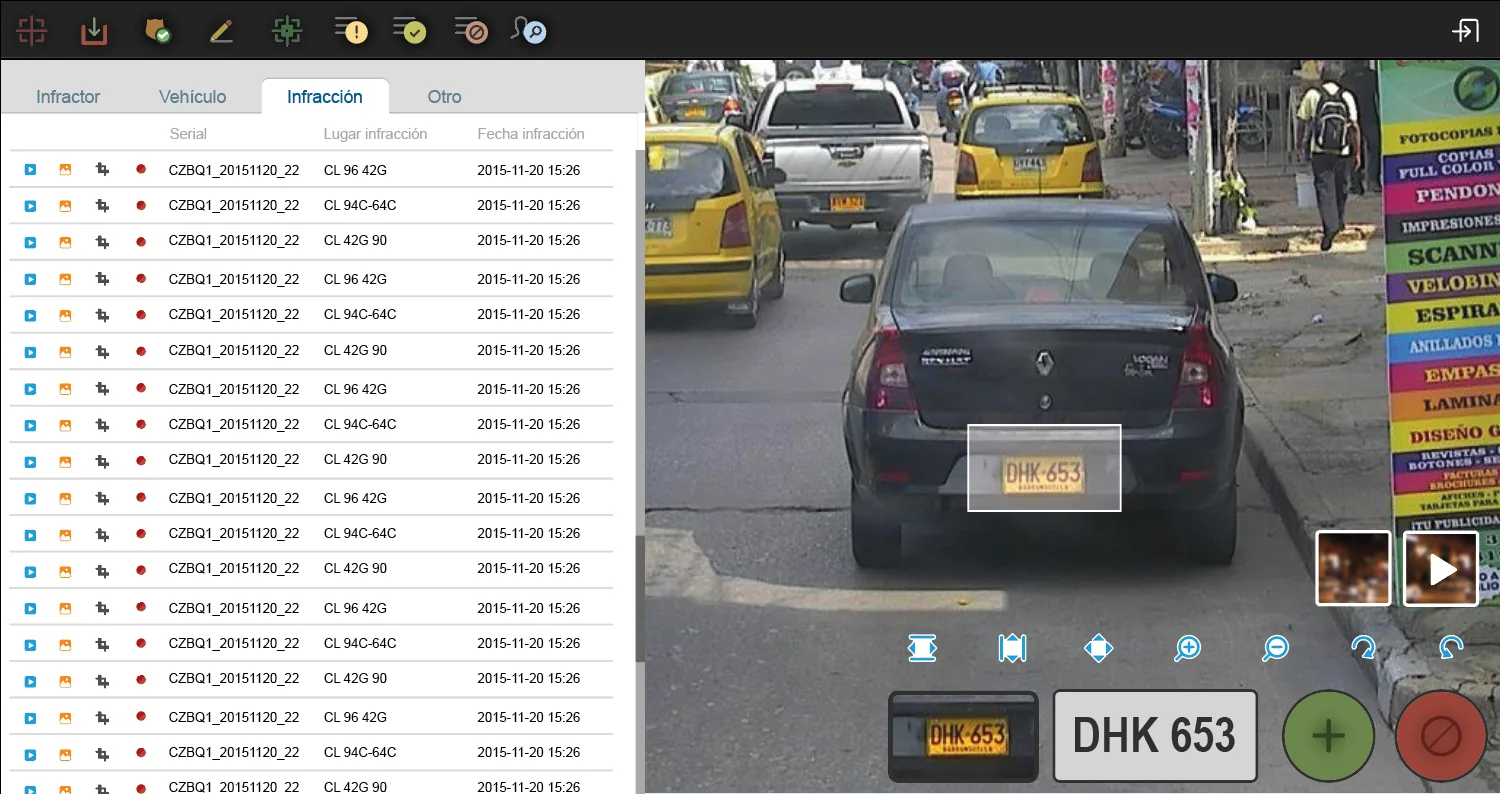Click the red status dot in the first list row
Screen dimensions: 1500x794
click(141, 169)
